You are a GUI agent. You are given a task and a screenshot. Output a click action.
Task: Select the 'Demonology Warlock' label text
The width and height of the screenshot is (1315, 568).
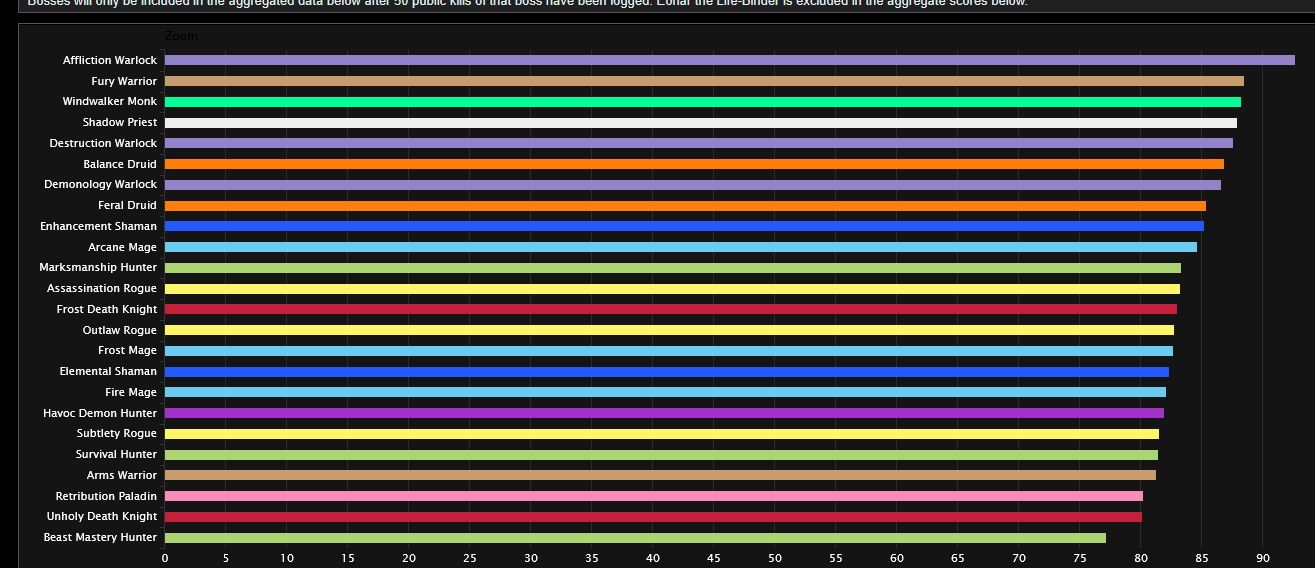101,185
